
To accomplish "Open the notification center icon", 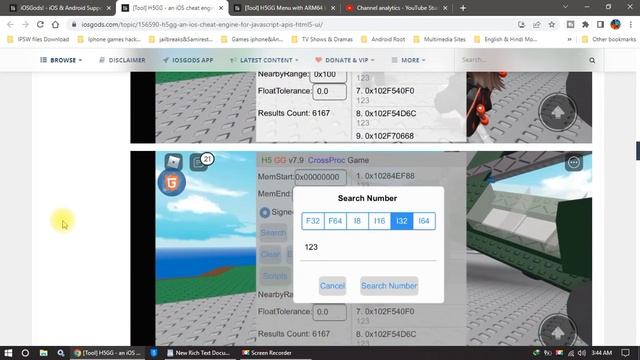I will click(x=625, y=353).
